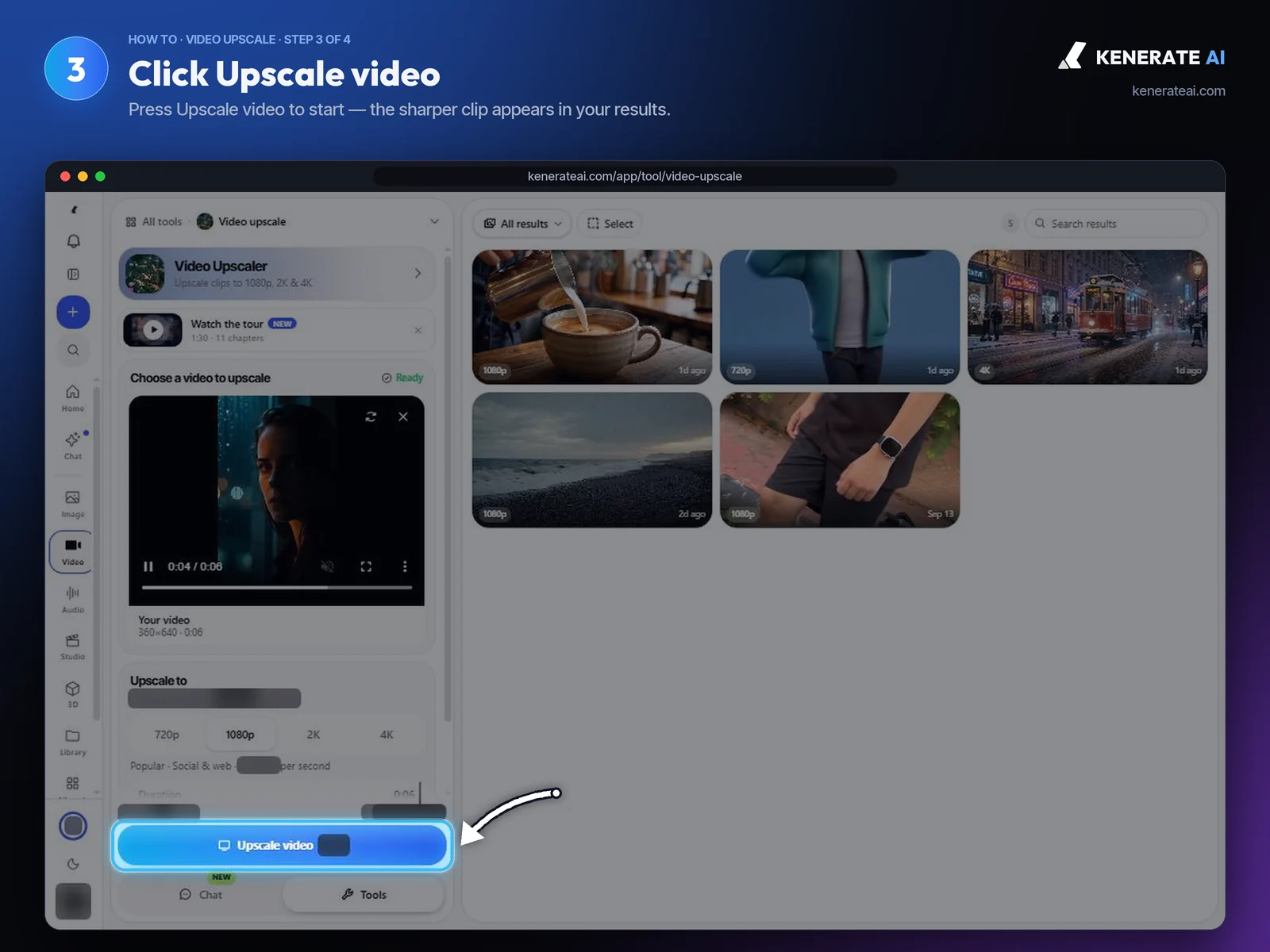Image resolution: width=1270 pixels, height=952 pixels.
Task: Open Image tools in sidebar
Action: 73,504
